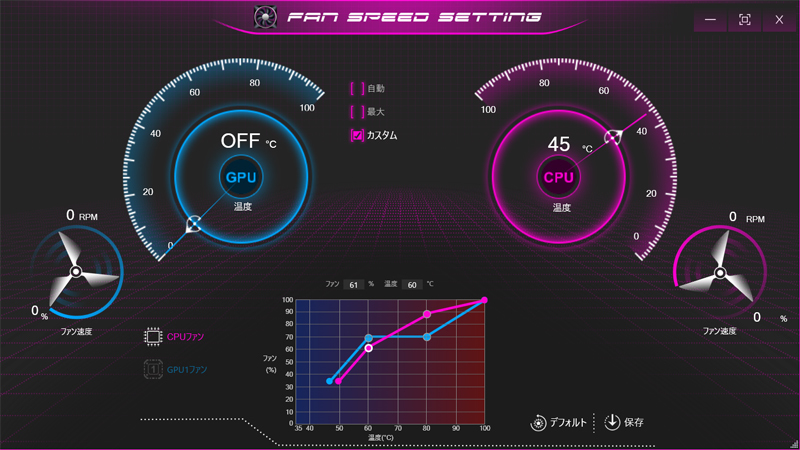Click the CPU gauge needle pointer
This screenshot has width=800, height=450.
(613, 137)
